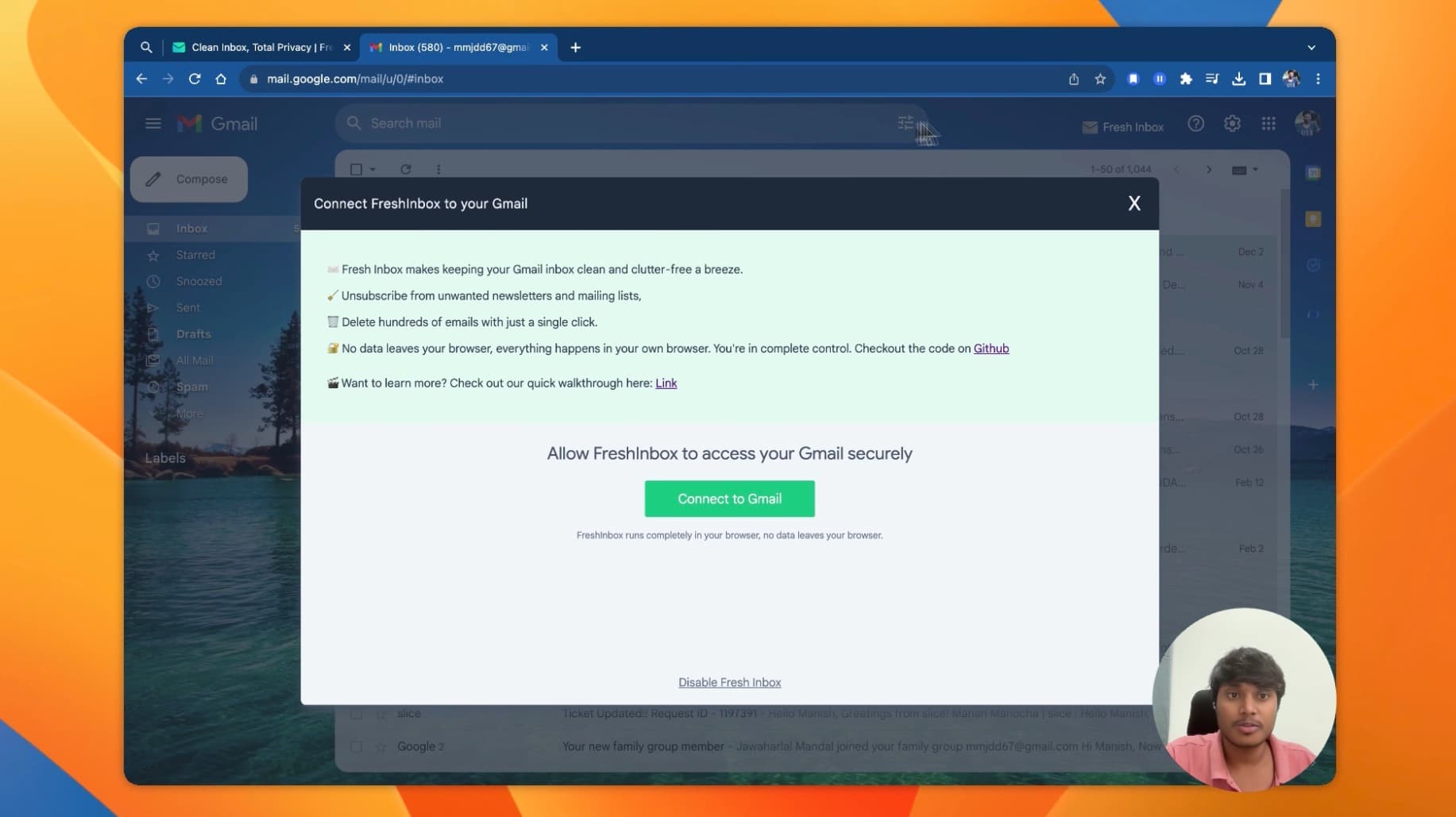Open Chrome extensions puzzle icon

coord(1186,79)
